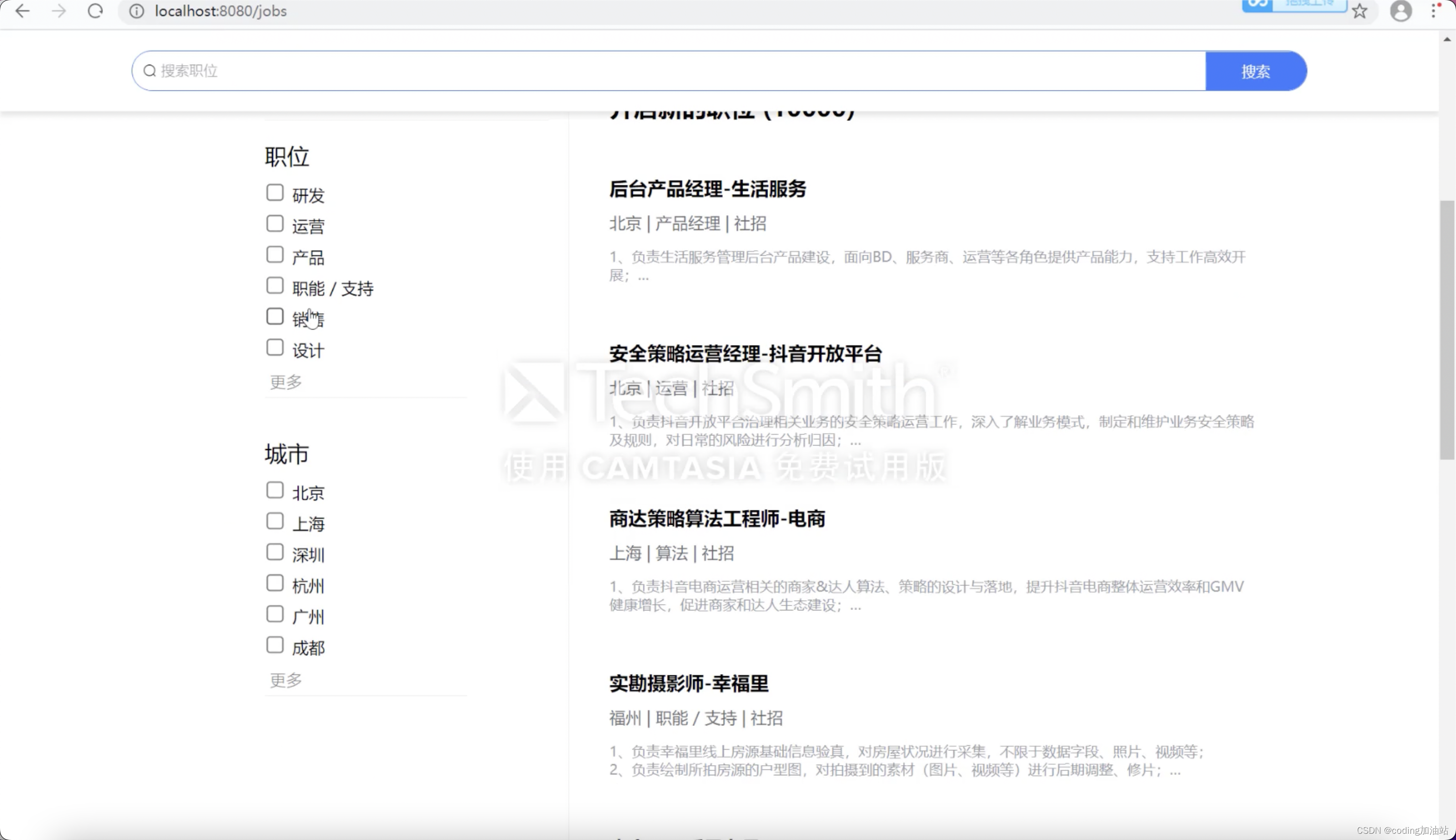Viewport: 1456px width, 840px height.
Task: Open the 商达策略算法工程师-电商 job posting
Action: tap(717, 519)
